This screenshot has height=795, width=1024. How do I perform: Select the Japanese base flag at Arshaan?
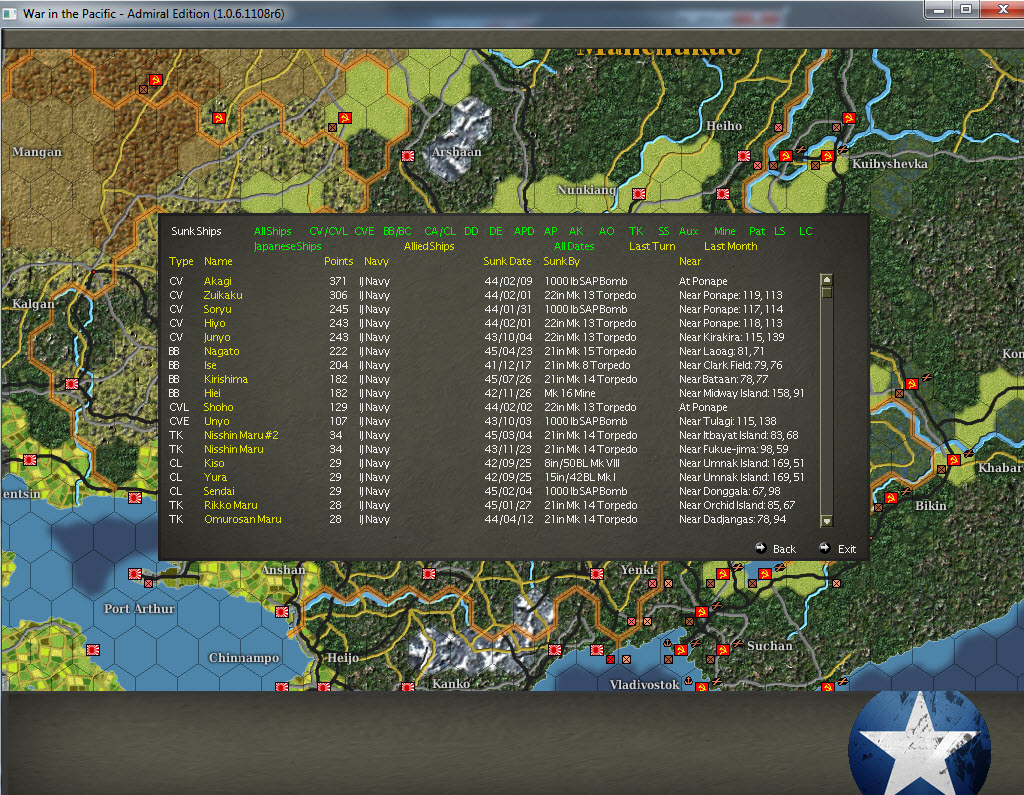(x=408, y=156)
